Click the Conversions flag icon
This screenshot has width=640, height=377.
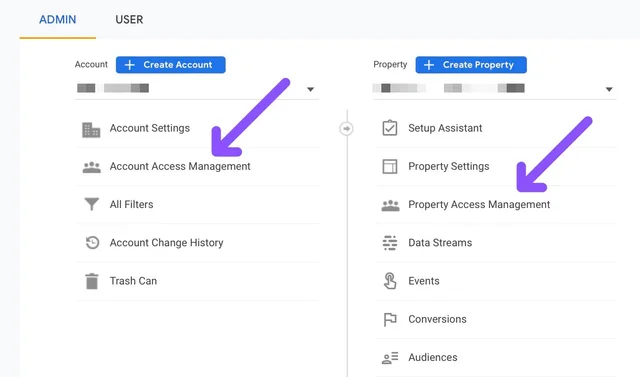tap(390, 319)
